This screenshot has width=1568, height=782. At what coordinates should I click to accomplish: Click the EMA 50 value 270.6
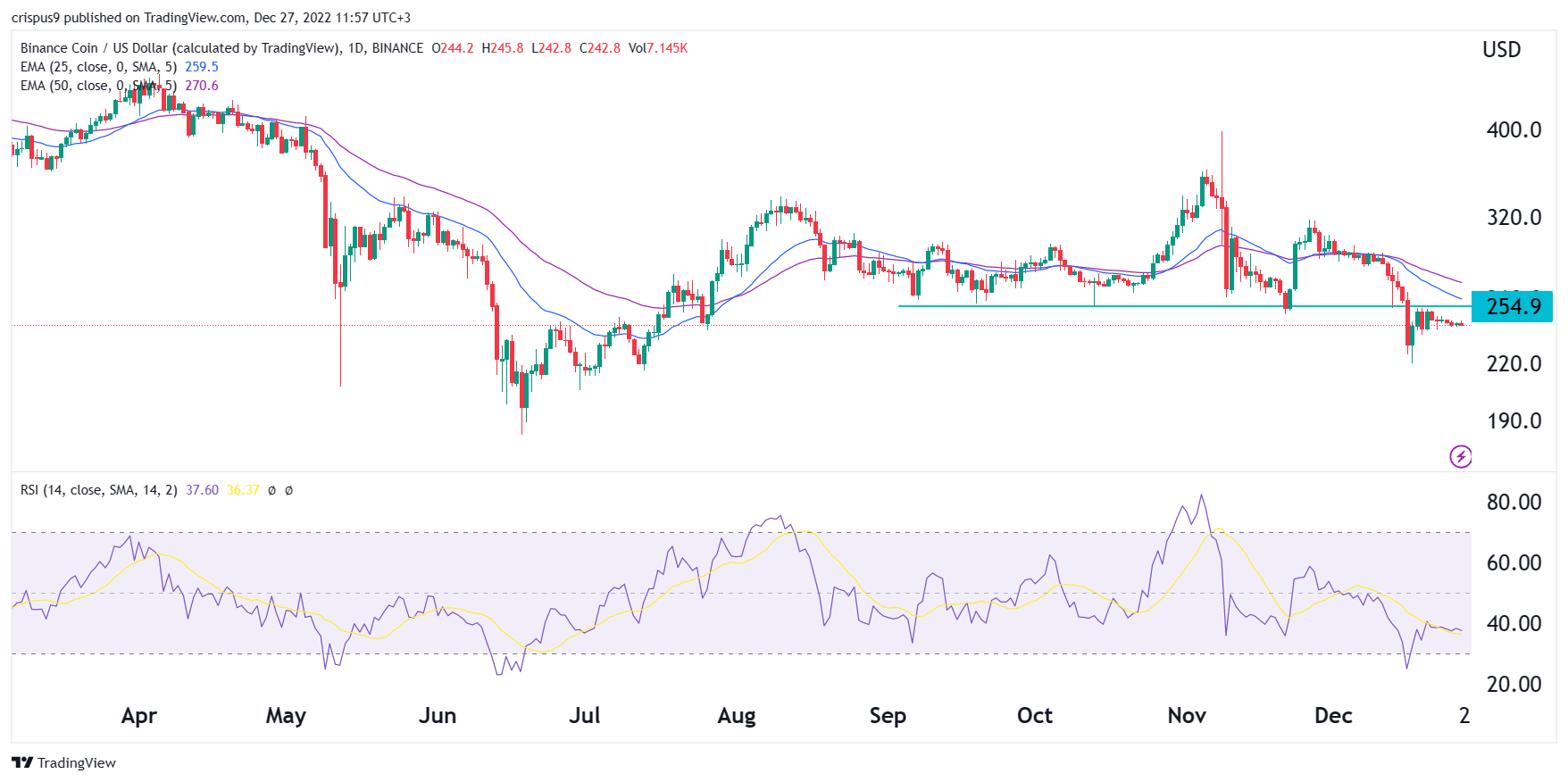[202, 86]
